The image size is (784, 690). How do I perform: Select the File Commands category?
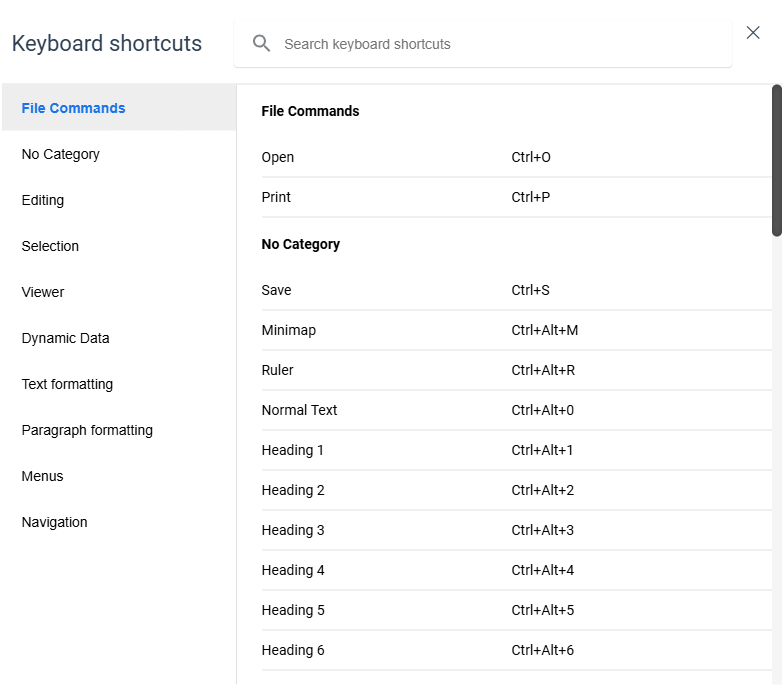(119, 108)
